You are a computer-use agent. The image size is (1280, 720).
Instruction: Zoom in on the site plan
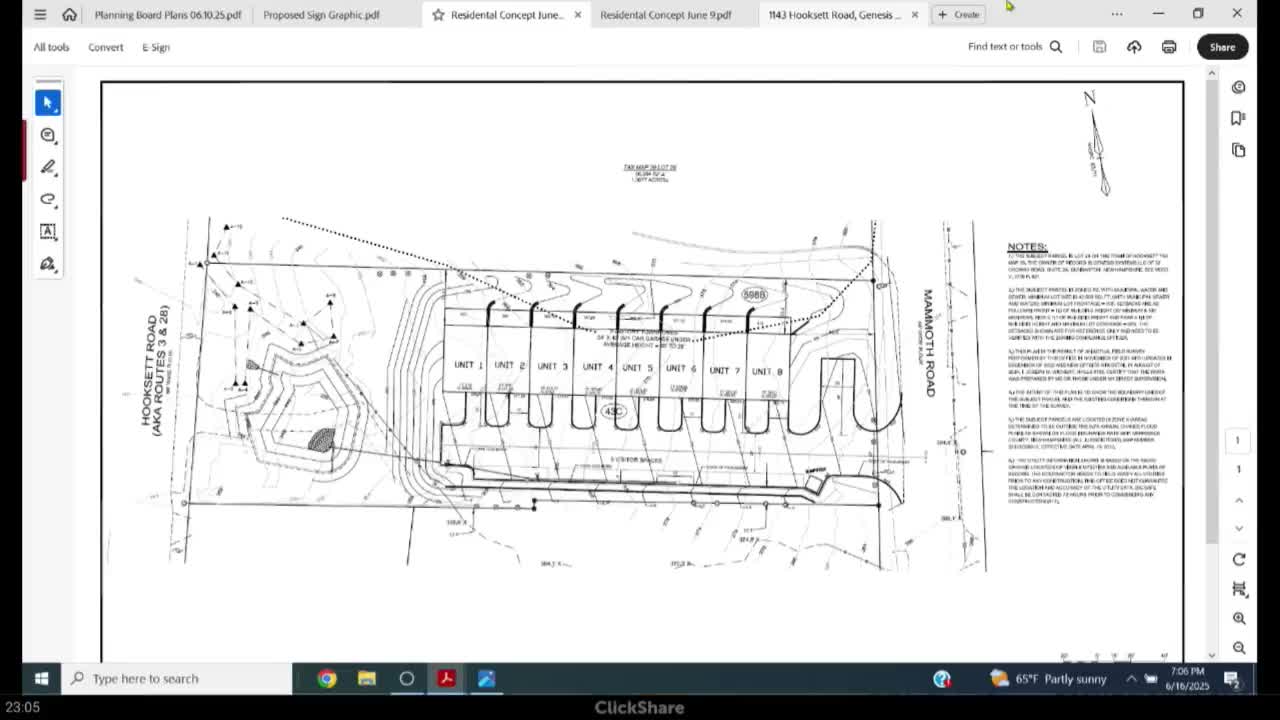(x=1239, y=619)
